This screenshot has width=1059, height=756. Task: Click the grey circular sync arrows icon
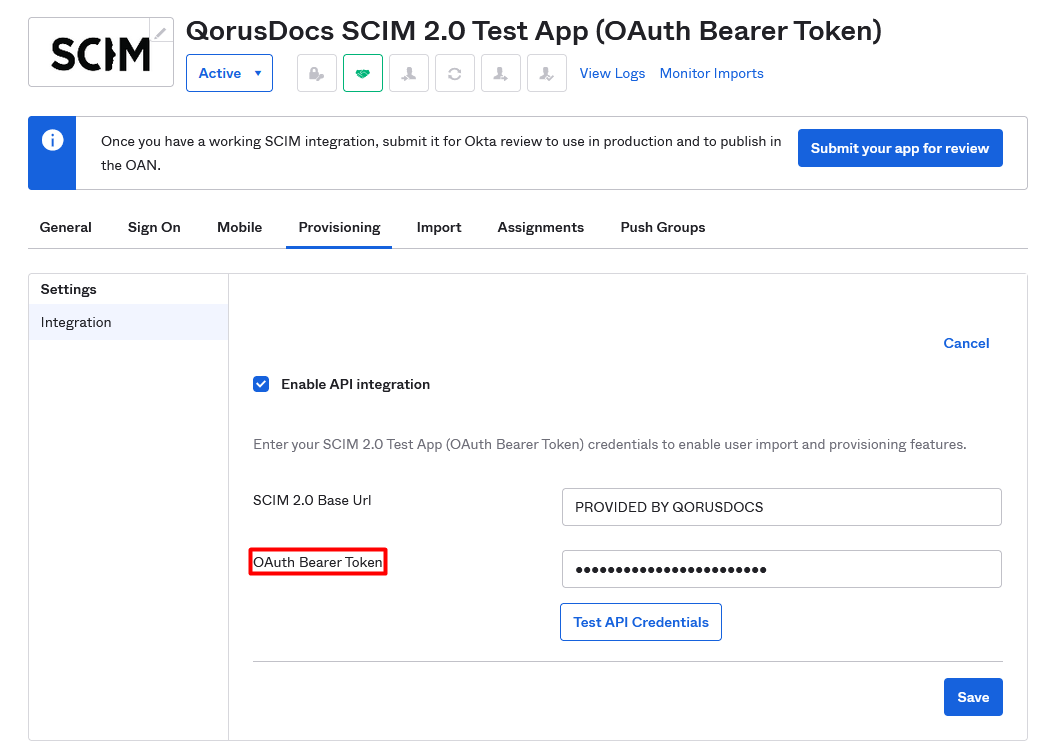pyautogui.click(x=455, y=73)
